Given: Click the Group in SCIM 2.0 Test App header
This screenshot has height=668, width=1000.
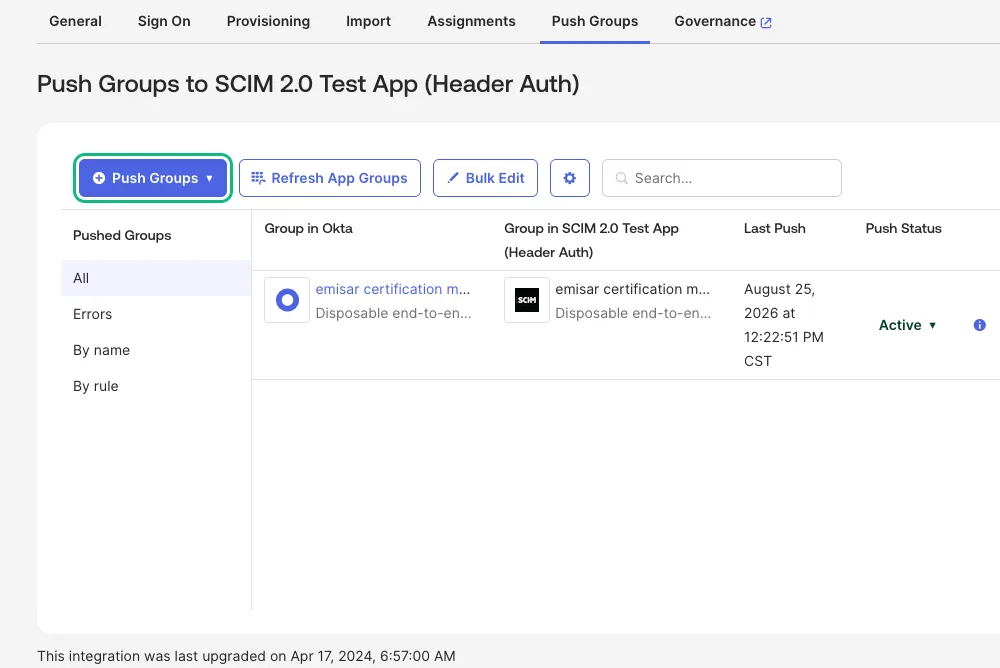Looking at the screenshot, I should (x=591, y=240).
